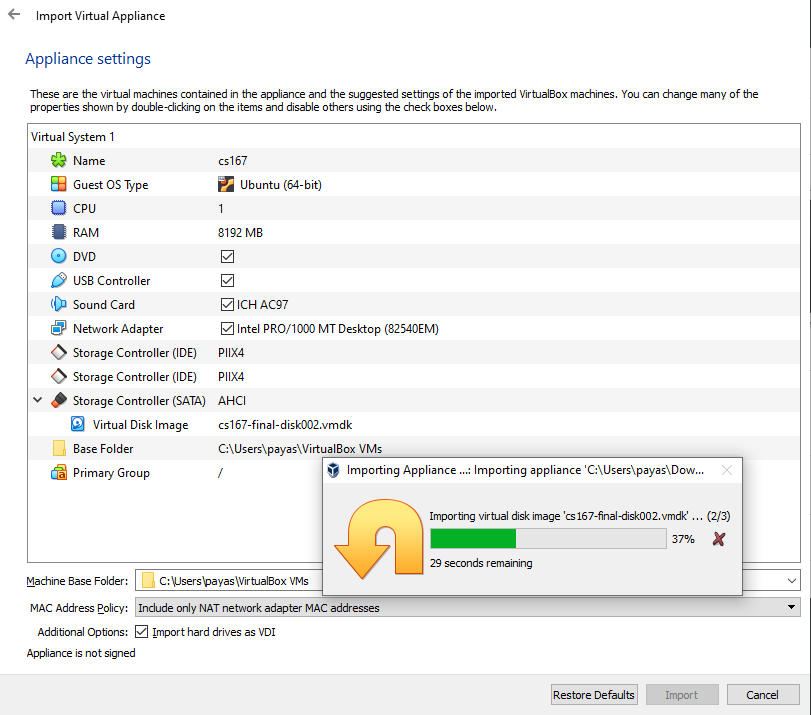Viewport: 811px width, 715px height.
Task: Click the Appliance is not signed text
Action: pos(81,653)
